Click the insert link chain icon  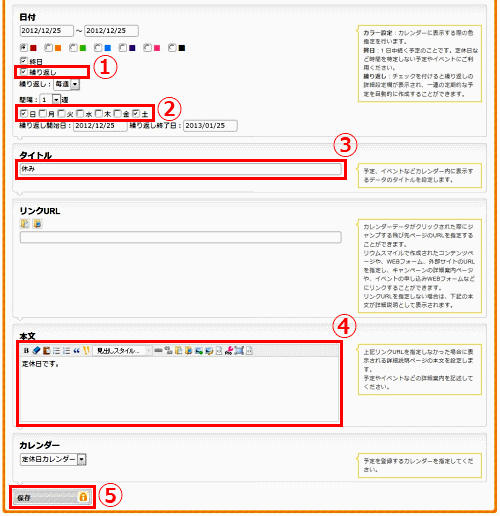point(158,350)
